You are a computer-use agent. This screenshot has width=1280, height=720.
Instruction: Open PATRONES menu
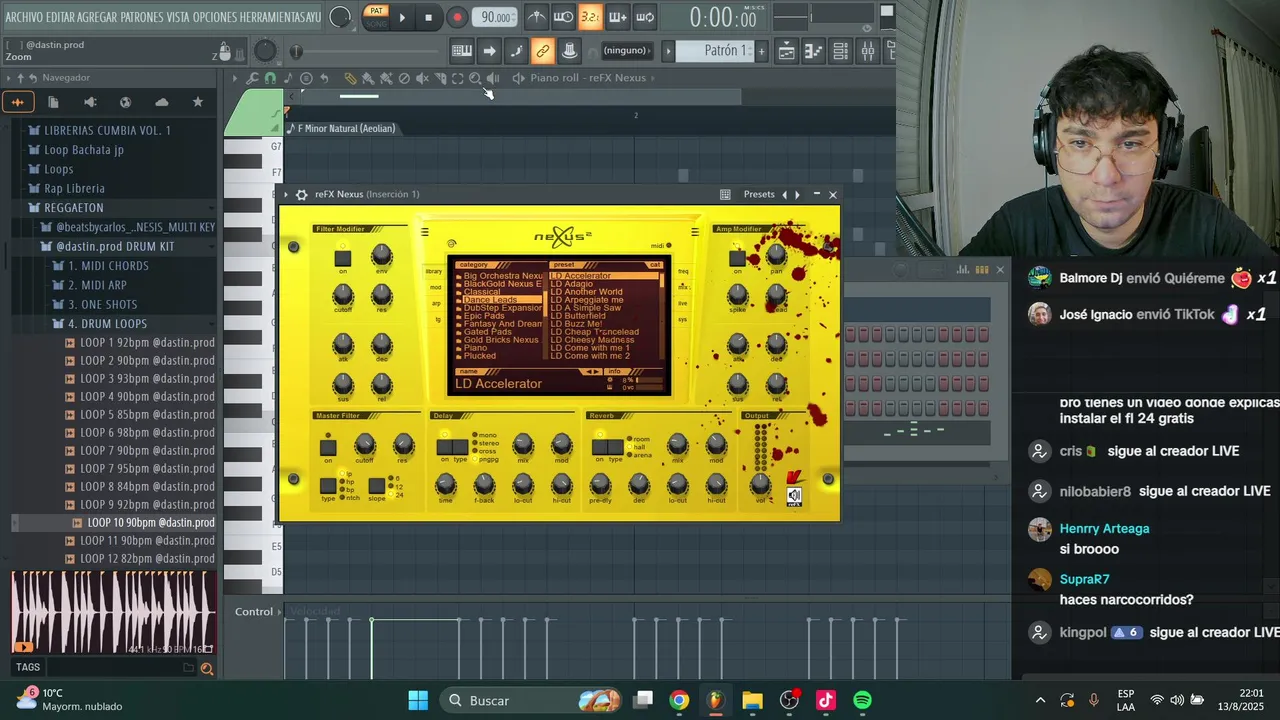point(142,17)
